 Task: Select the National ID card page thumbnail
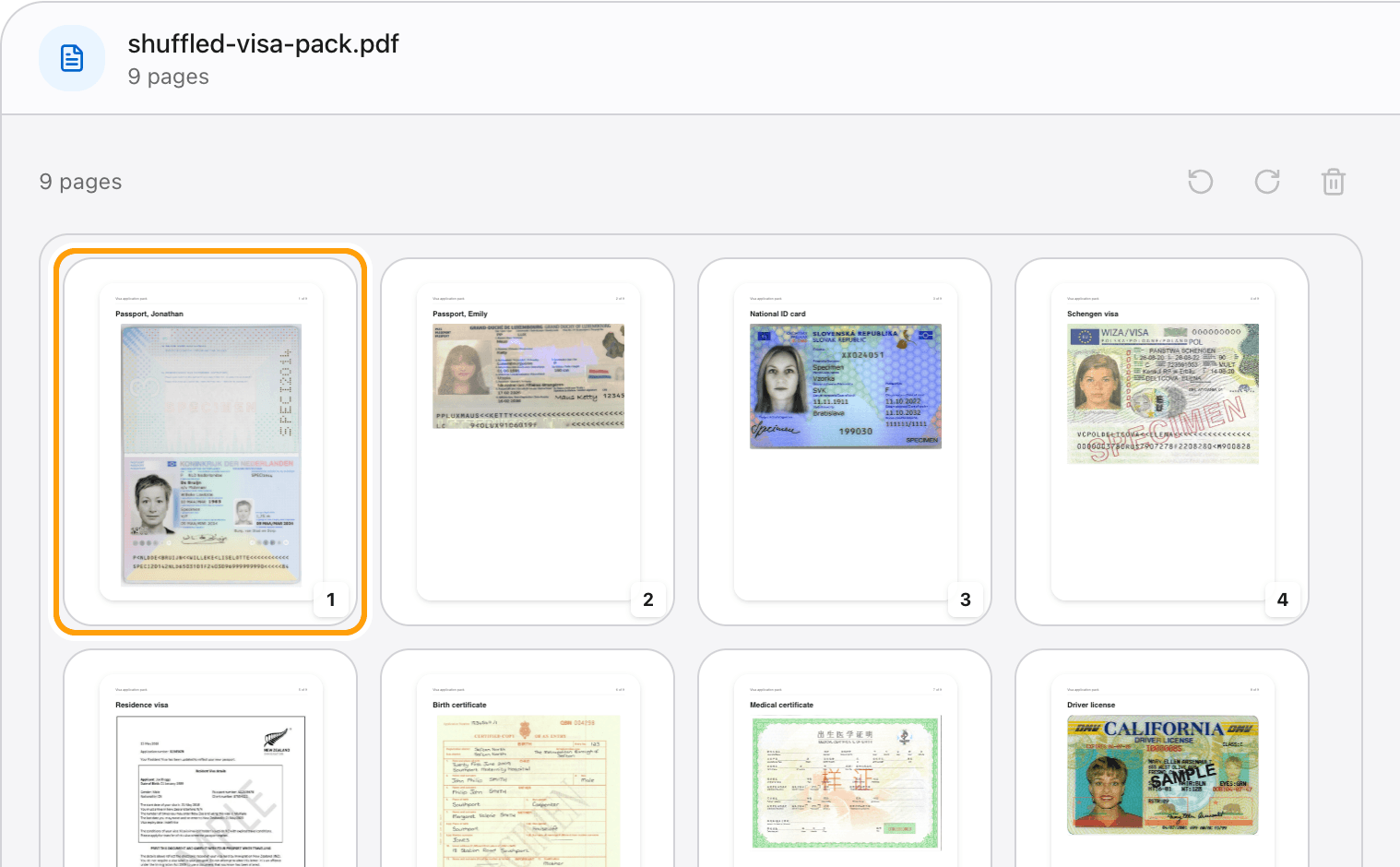pyautogui.click(x=845, y=442)
